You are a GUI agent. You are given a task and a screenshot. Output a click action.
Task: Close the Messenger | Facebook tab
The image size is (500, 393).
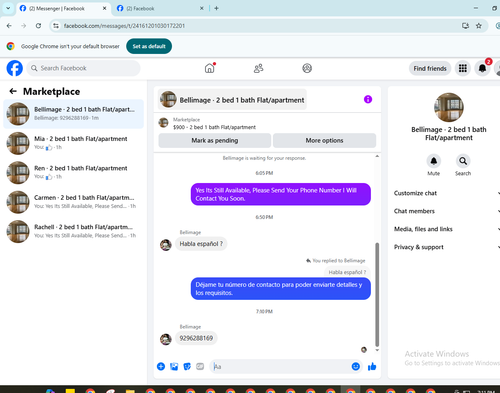pyautogui.click(x=104, y=8)
